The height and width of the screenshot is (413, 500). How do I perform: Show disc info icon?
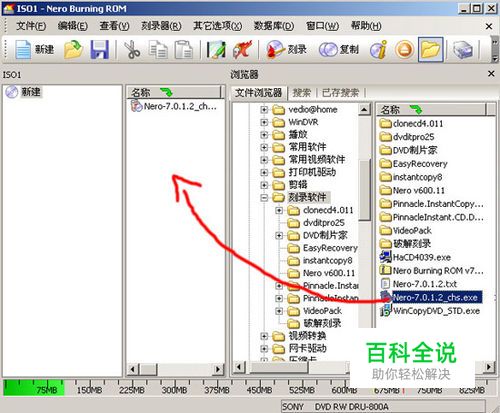click(378, 50)
